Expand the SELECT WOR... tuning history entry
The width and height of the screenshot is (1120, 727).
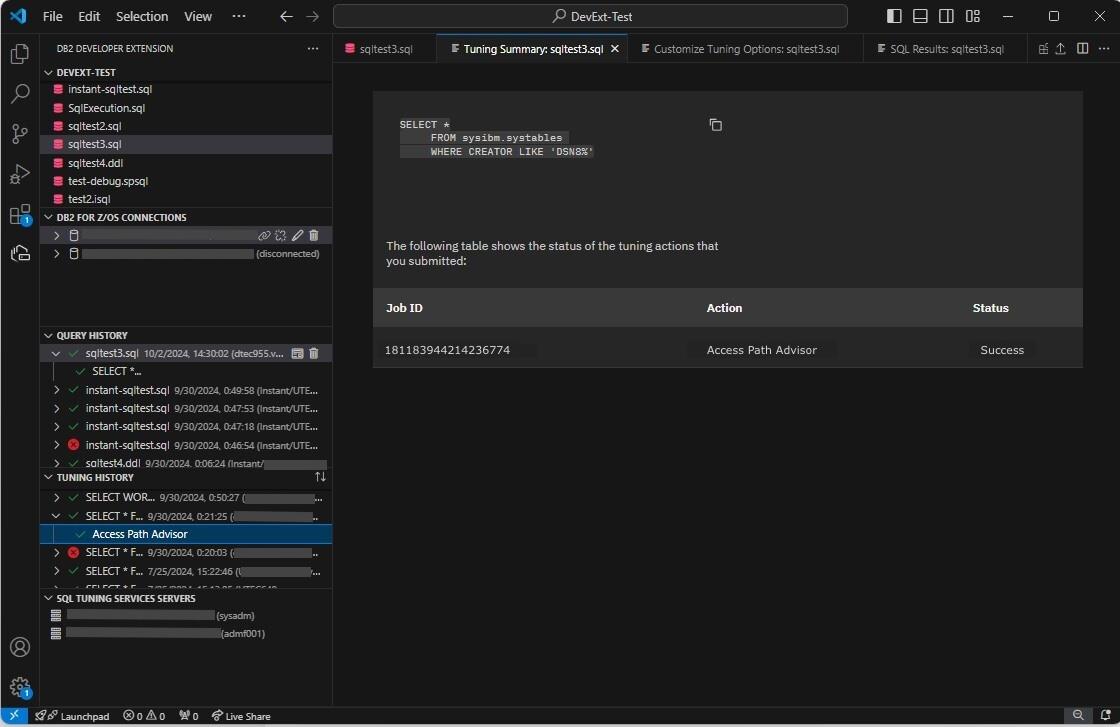pos(56,497)
